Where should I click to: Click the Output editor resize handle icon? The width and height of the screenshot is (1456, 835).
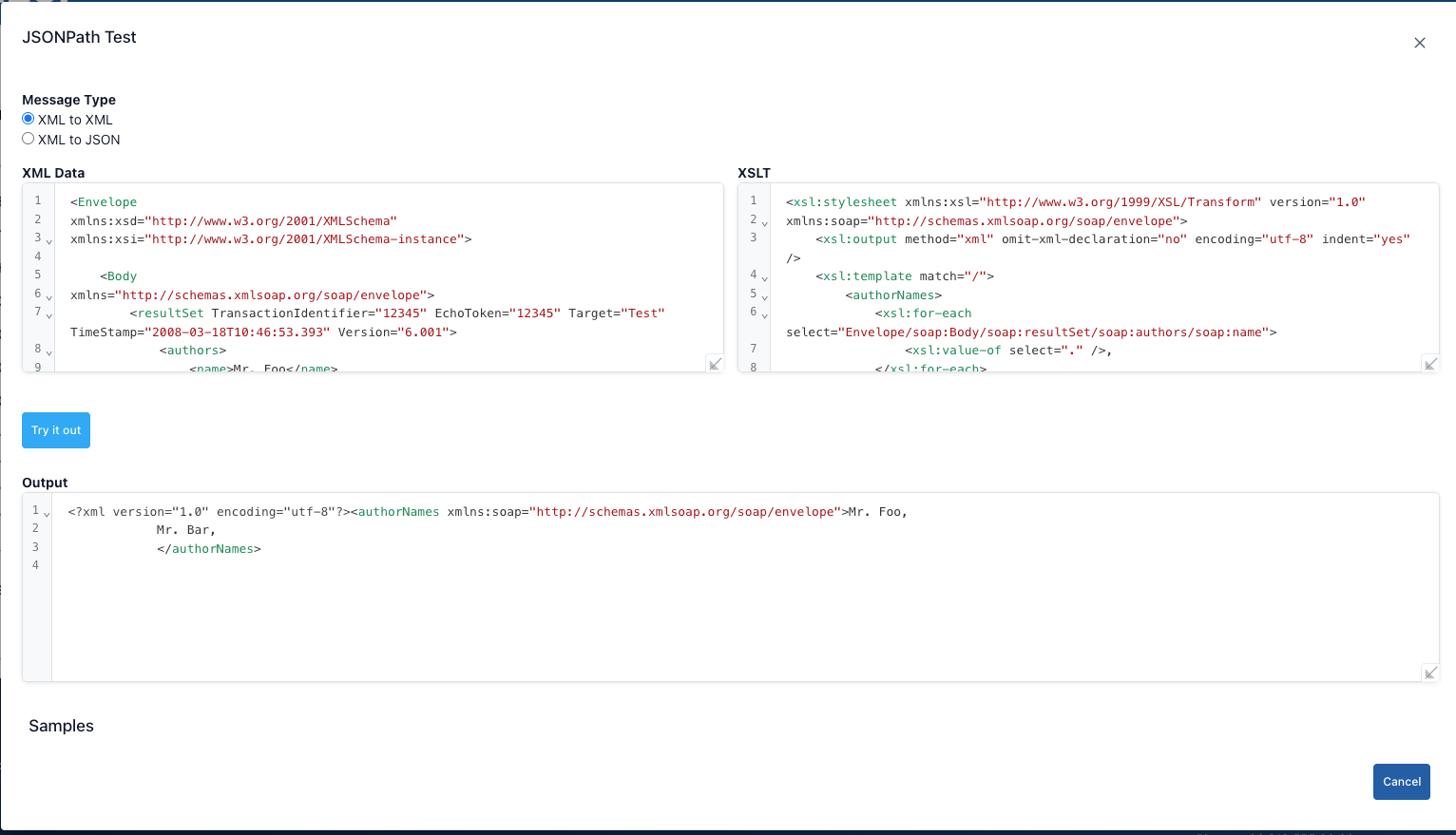1429,674
